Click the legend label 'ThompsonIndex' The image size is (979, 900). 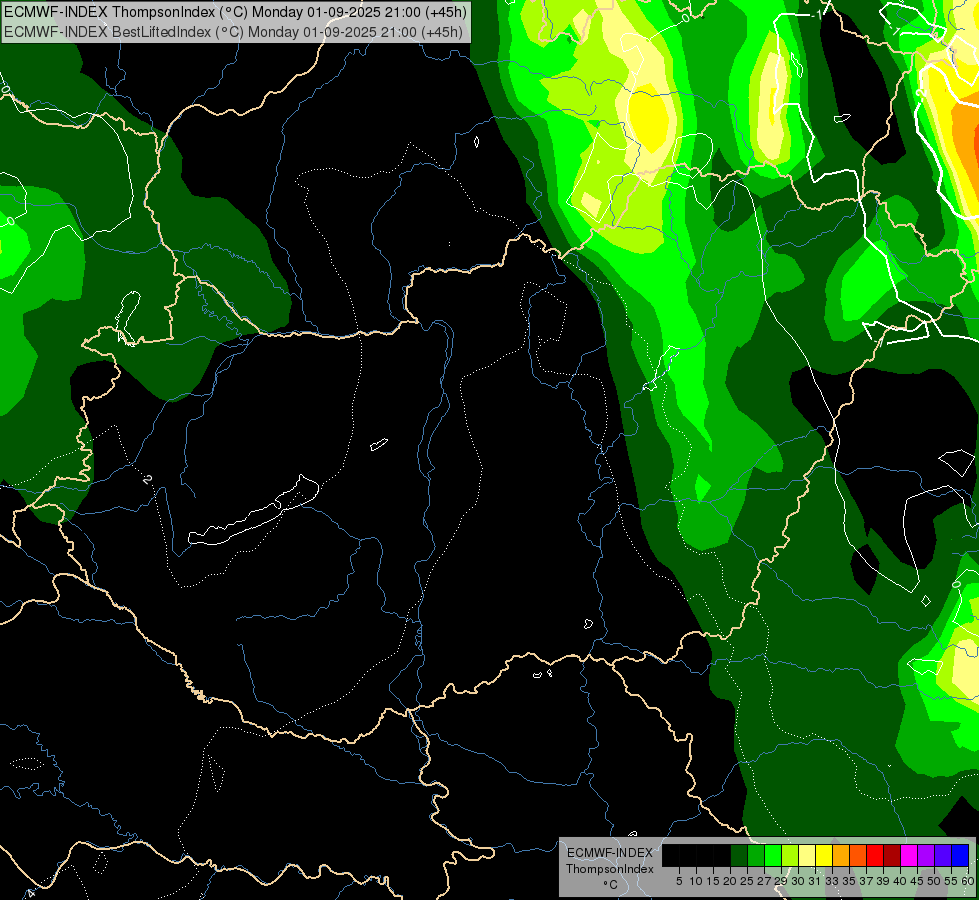(610, 869)
